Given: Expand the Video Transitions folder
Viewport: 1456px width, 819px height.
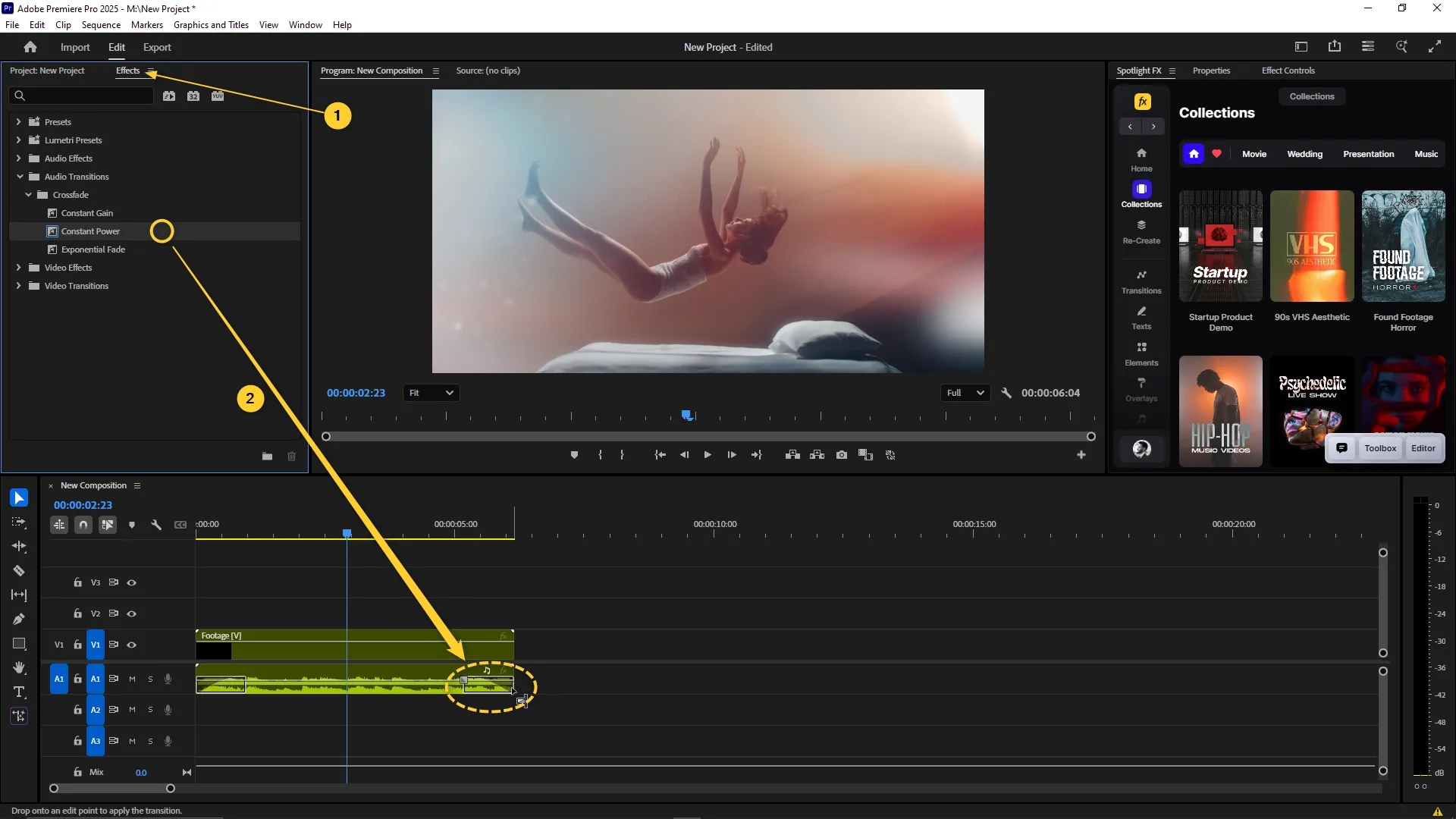Looking at the screenshot, I should click(18, 286).
